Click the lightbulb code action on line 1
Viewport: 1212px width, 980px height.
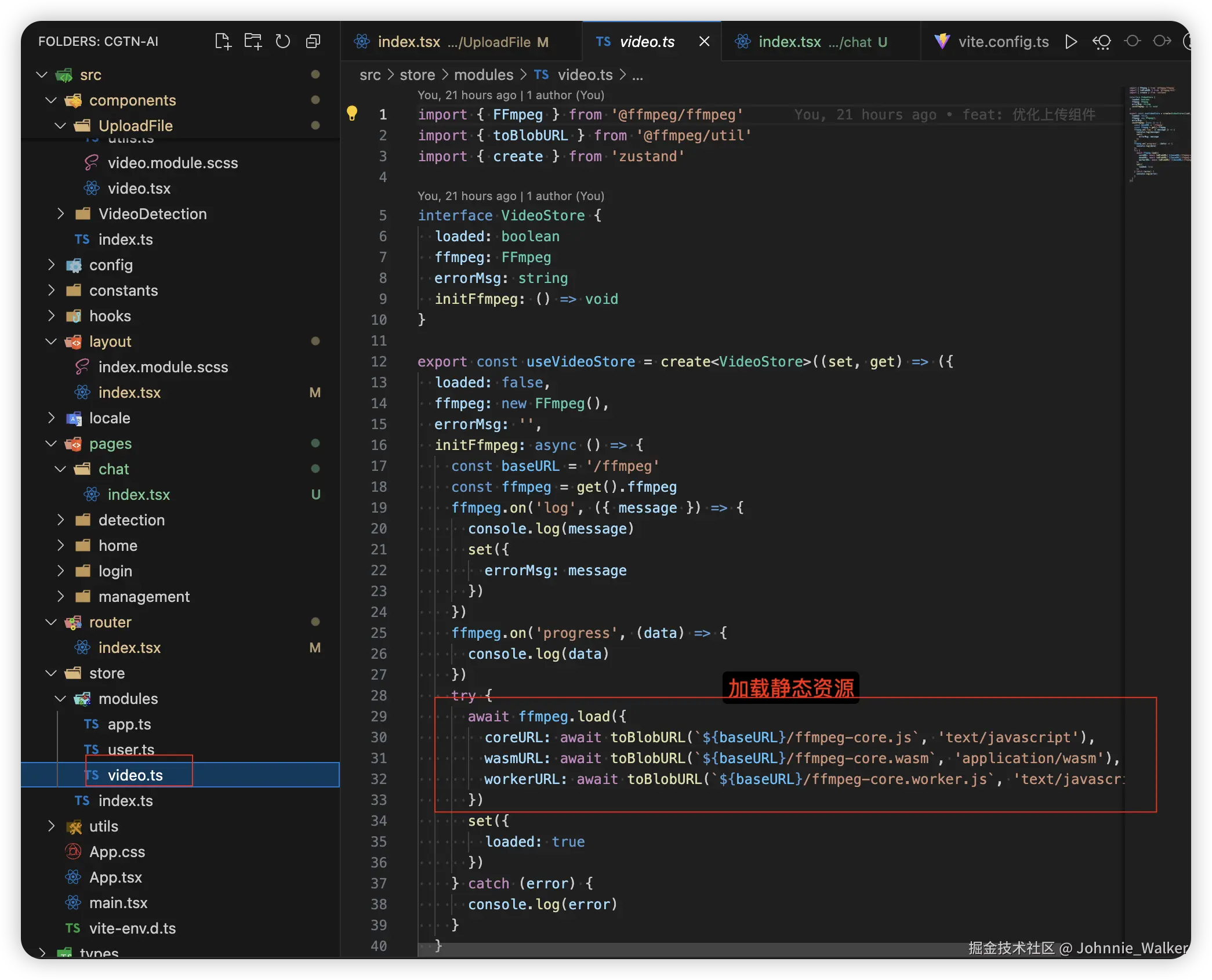pos(352,114)
